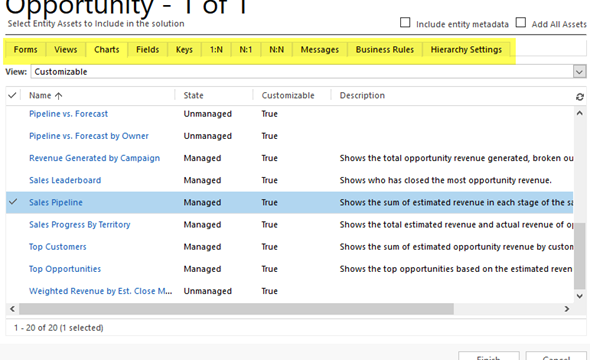Open the Sales Leaderboard chart link
The width and height of the screenshot is (590, 360).
(x=65, y=180)
